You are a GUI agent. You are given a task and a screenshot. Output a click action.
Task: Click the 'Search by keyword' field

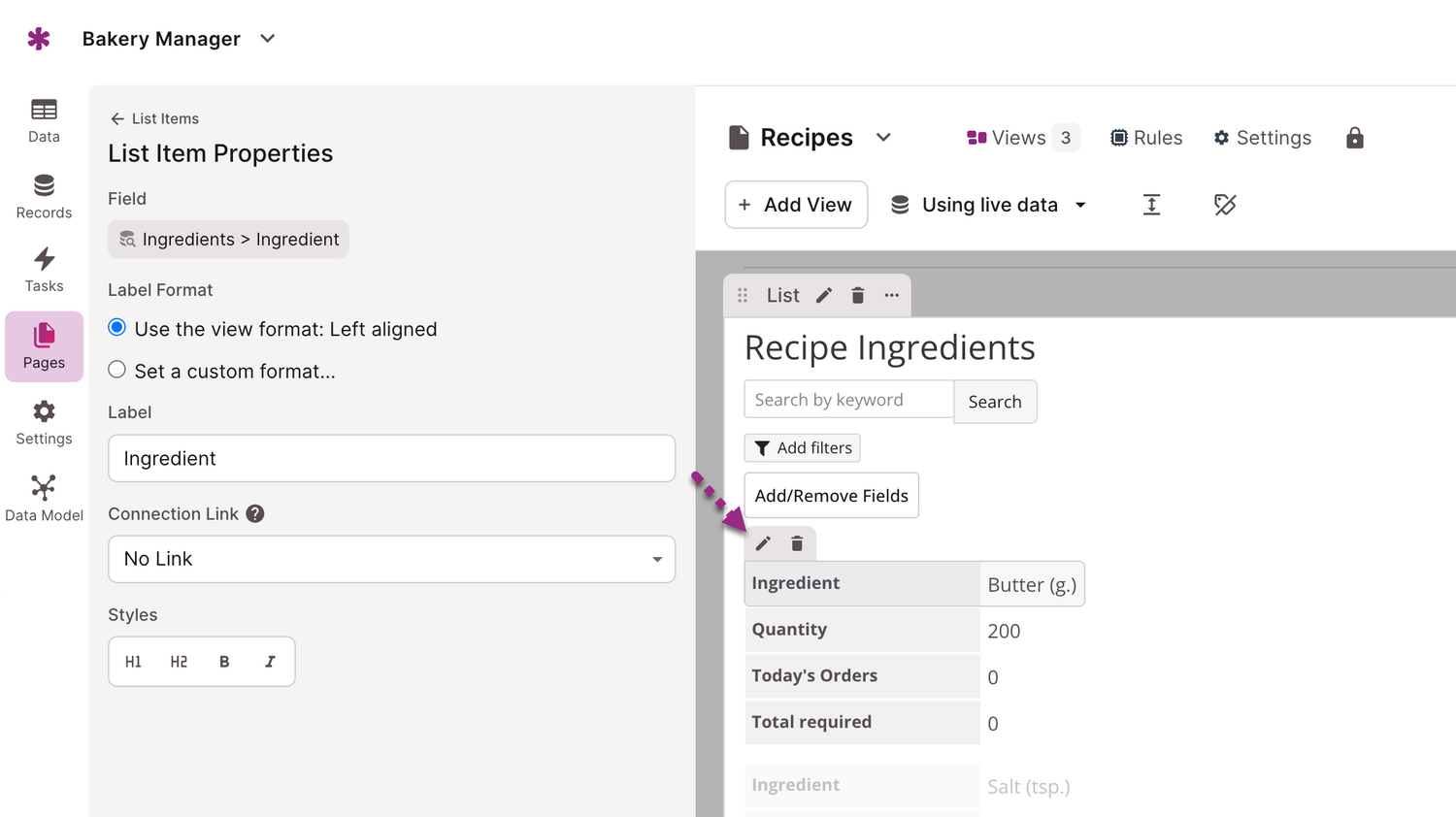(x=848, y=400)
